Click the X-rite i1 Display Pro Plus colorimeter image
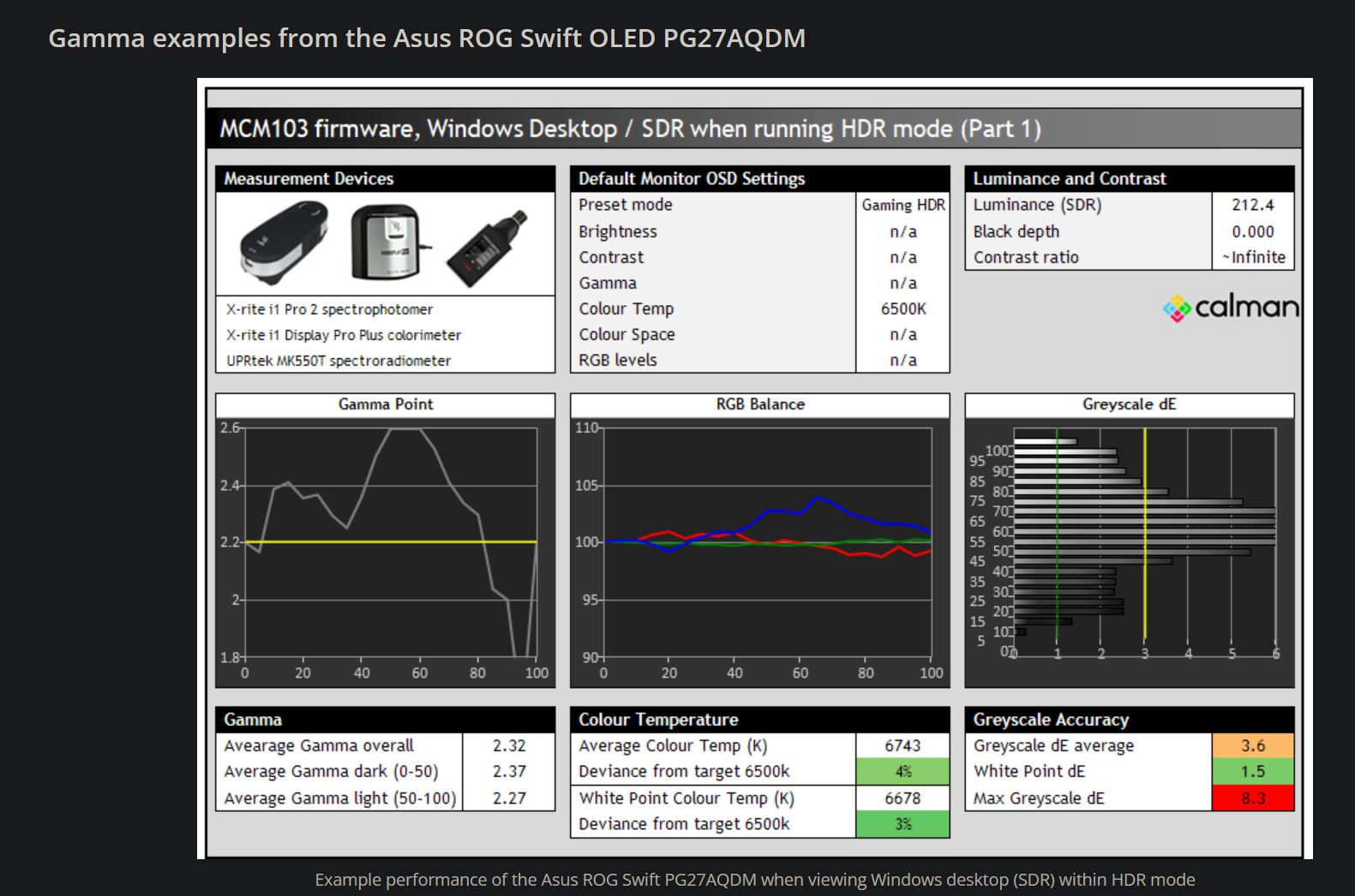This screenshot has width=1355, height=896. [390, 242]
